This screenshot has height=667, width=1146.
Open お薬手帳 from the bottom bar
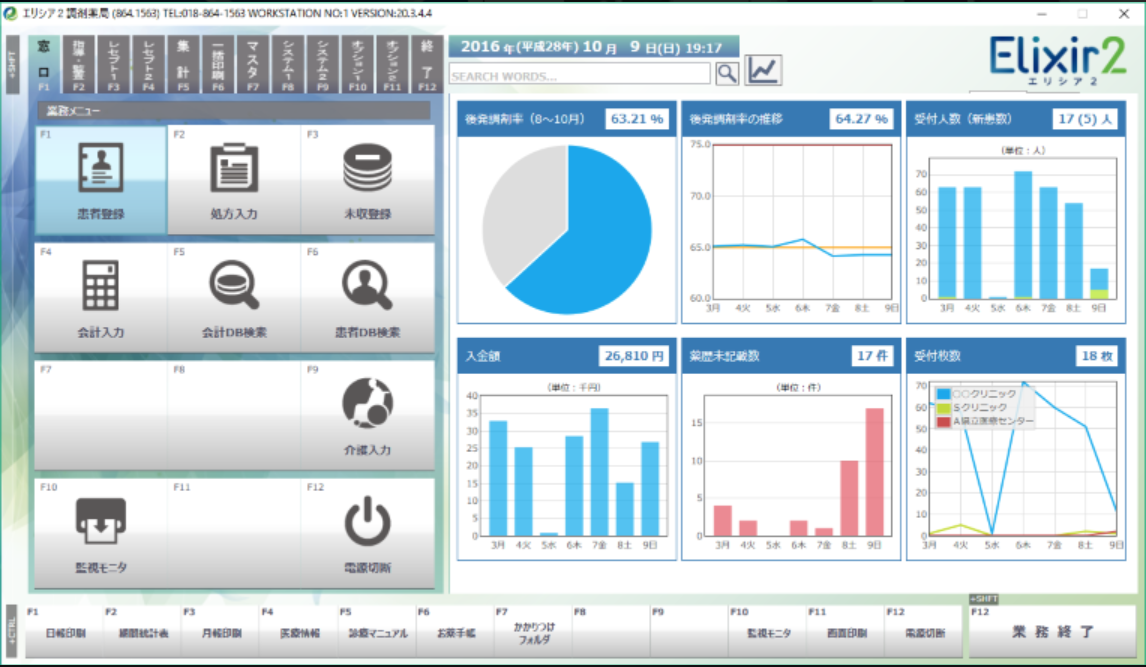(455, 633)
